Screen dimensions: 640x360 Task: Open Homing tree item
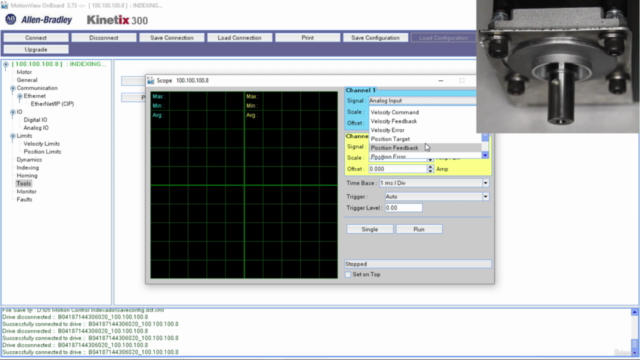(x=27, y=176)
